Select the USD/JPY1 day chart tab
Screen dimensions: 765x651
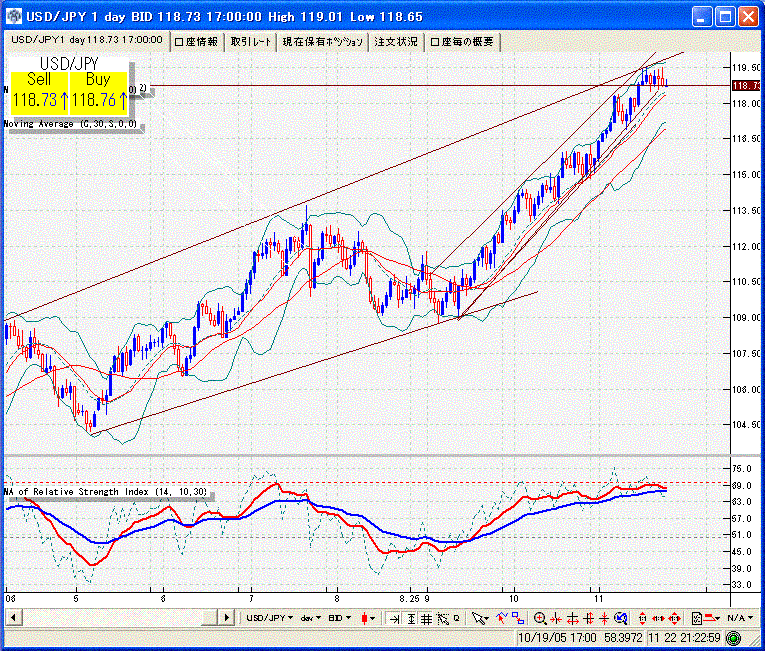click(87, 40)
